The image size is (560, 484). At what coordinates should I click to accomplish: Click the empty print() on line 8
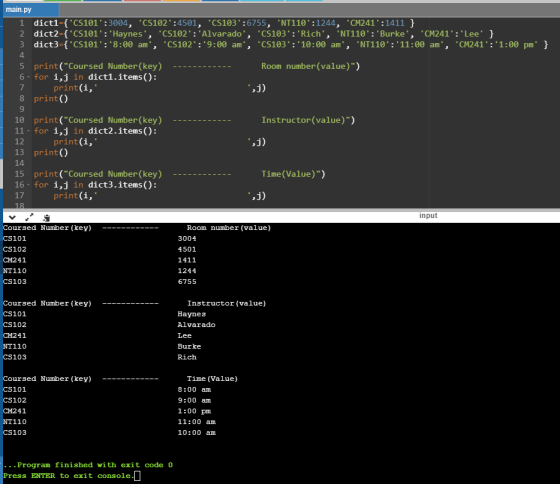pos(51,99)
